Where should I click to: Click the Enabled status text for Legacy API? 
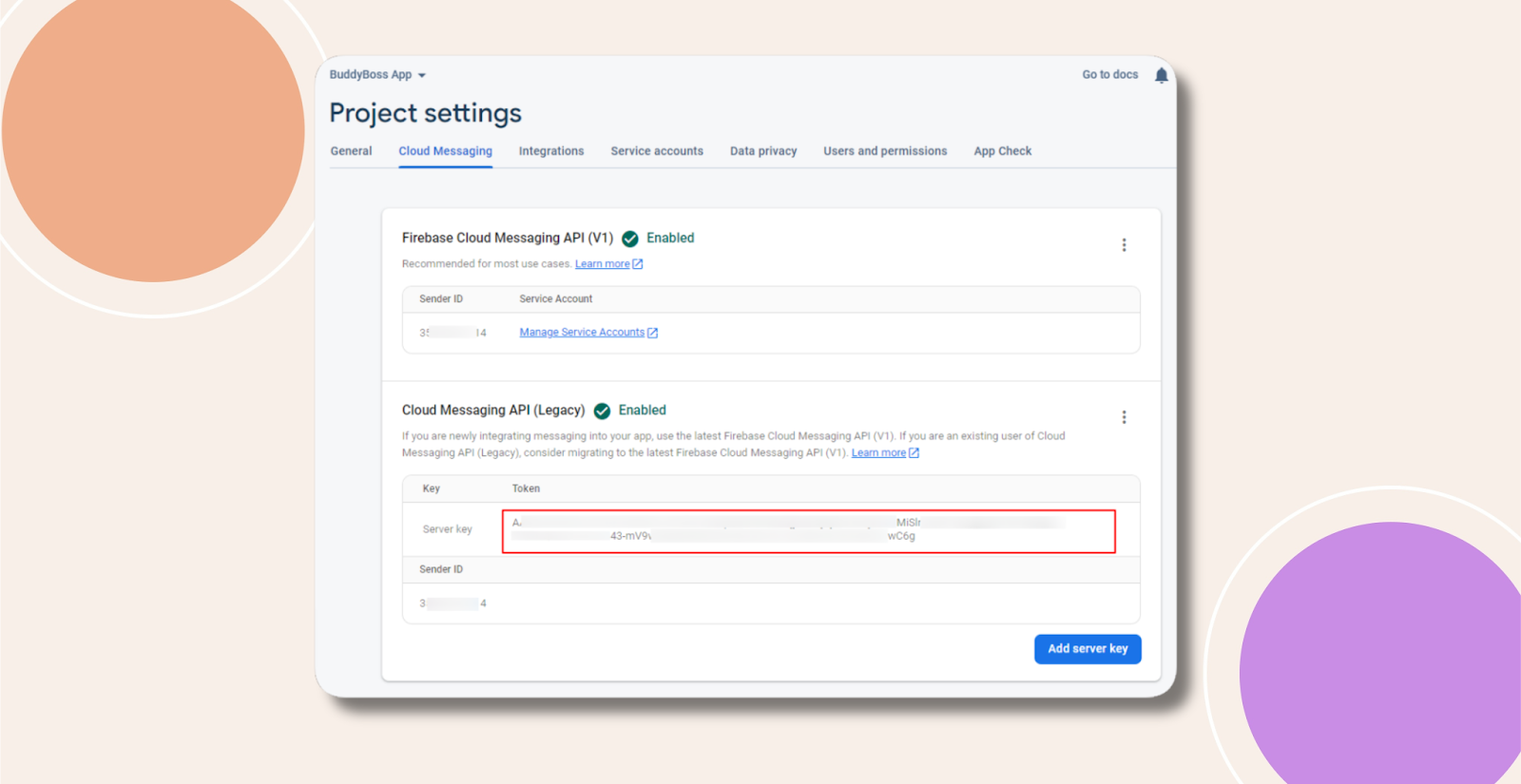642,411
